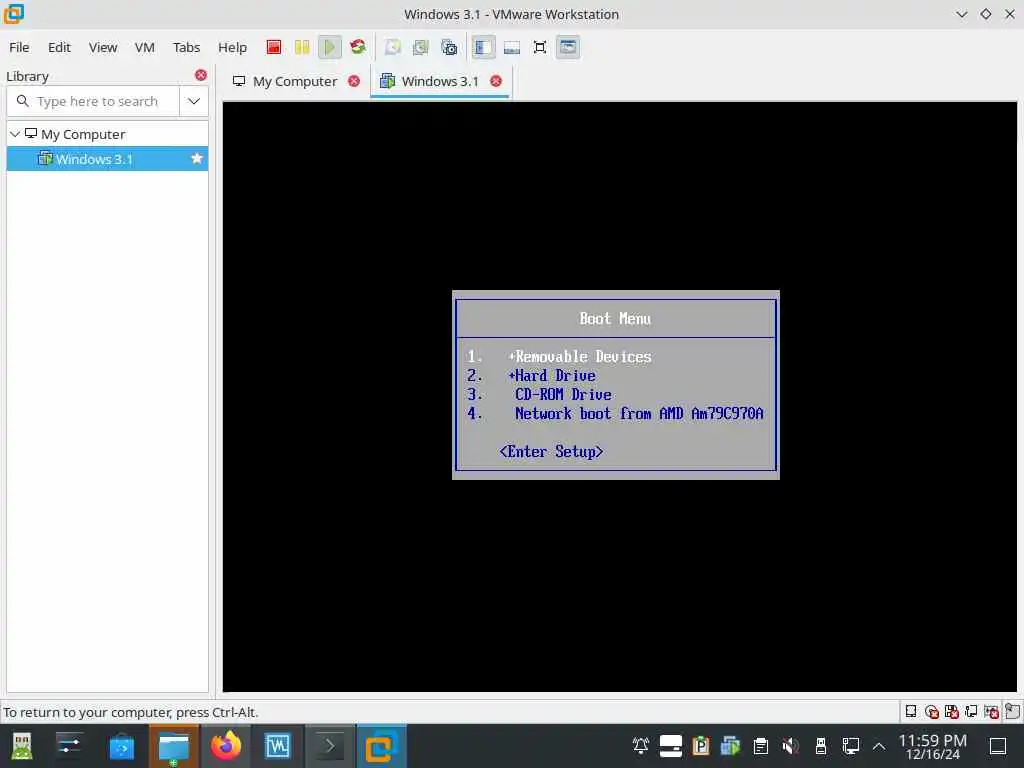Open the clipboard tray icon
This screenshot has width=1024, height=768.
(x=760, y=745)
